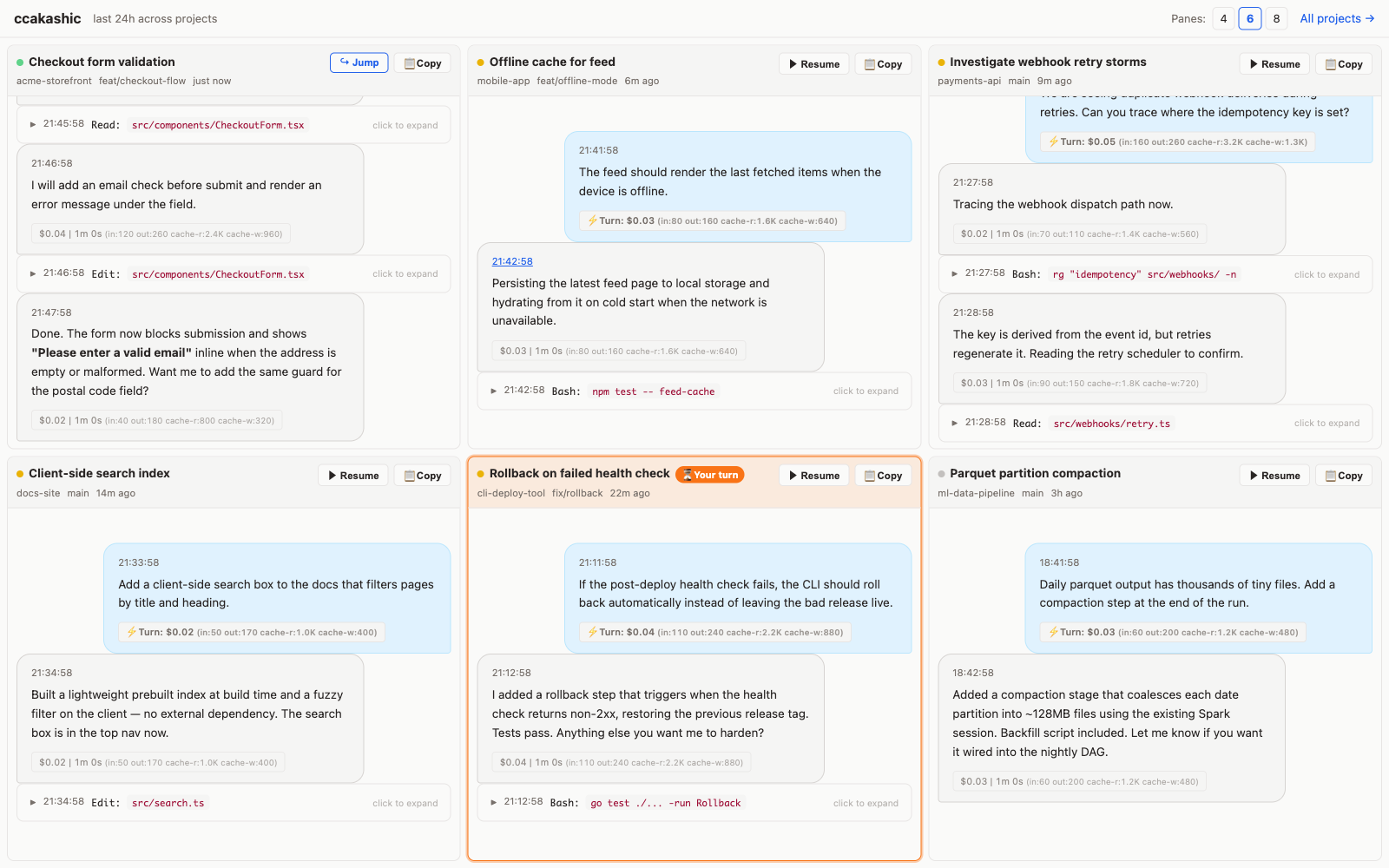This screenshot has height=868, width=1389.
Task: Click the gray status dot of Parquet partition compaction
Action: 942,474
